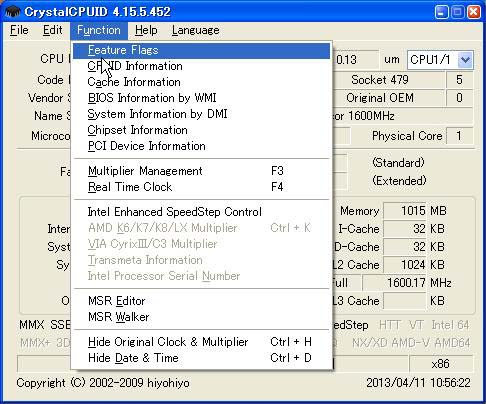Click the (Extended) label
Screen dimensions: 486x404
click(x=399, y=181)
